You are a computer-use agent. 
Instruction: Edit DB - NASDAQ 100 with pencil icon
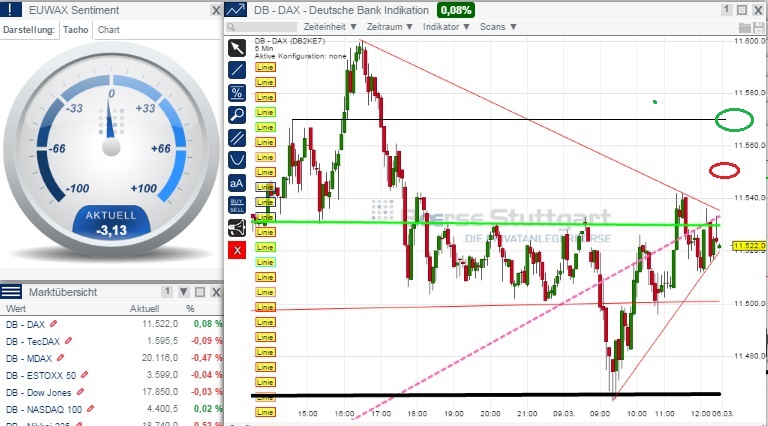coord(90,408)
